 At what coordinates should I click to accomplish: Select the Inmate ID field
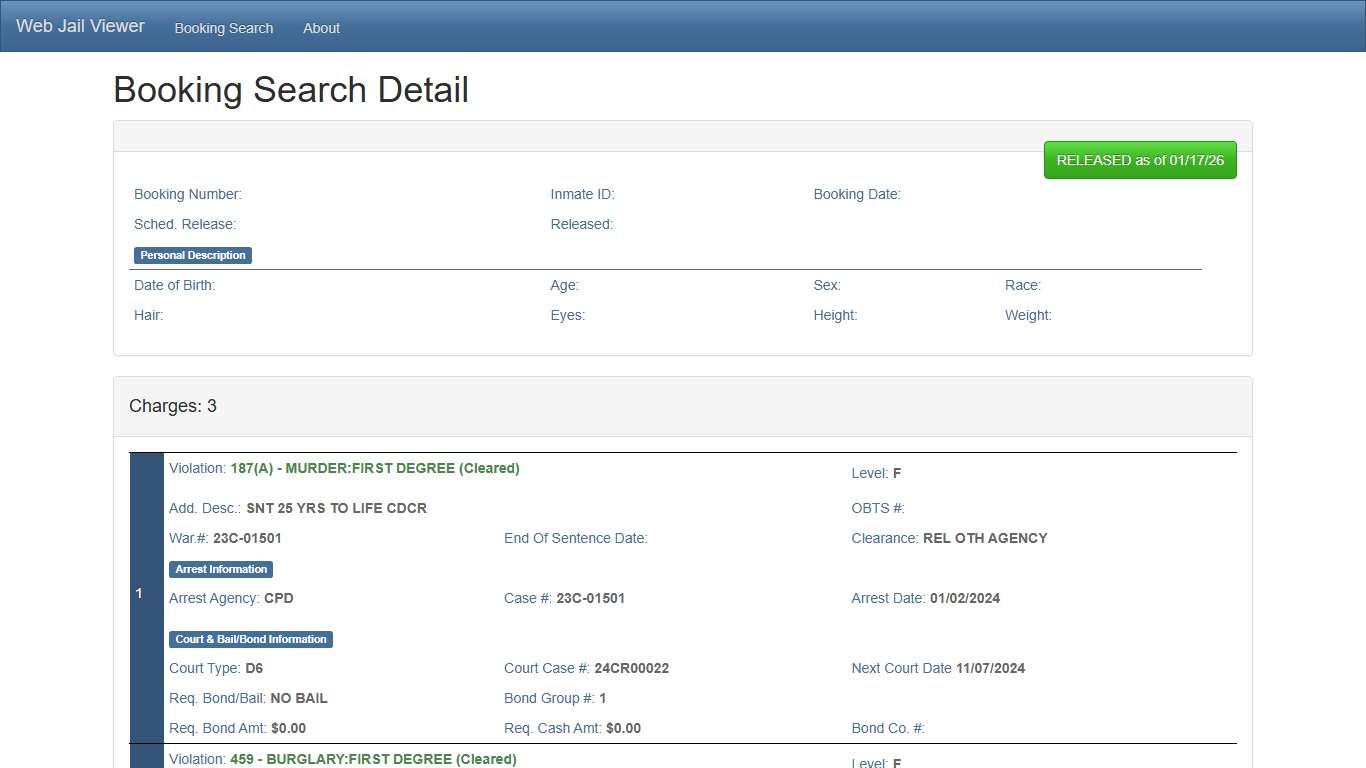582,194
